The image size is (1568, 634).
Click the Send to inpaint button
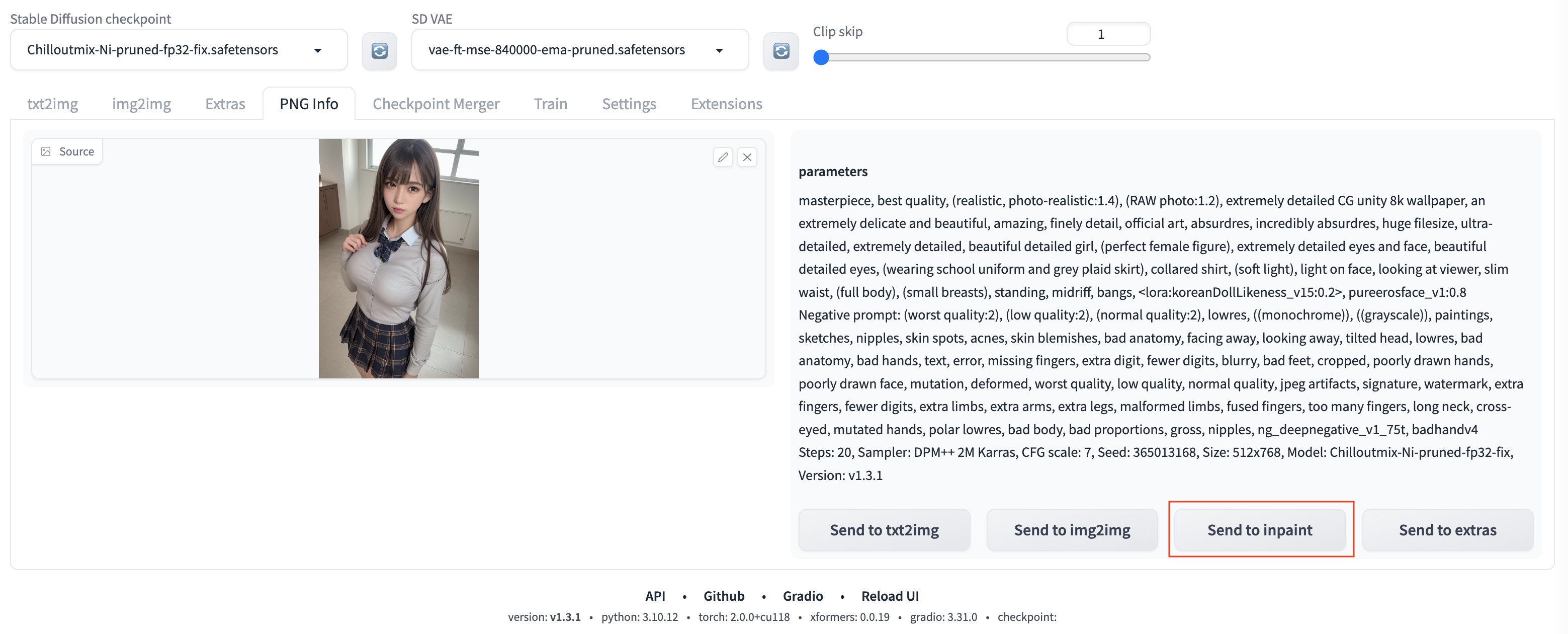click(x=1259, y=529)
